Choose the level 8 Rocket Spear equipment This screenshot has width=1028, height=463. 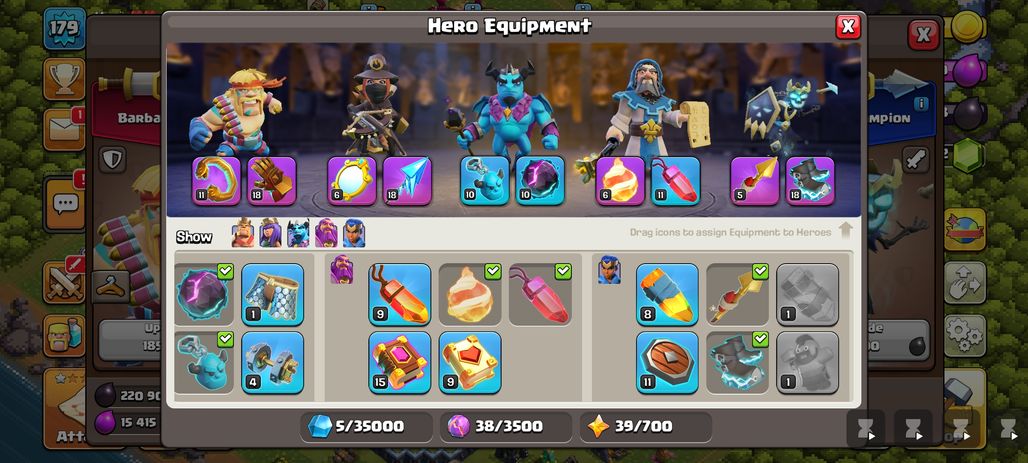tap(667, 294)
